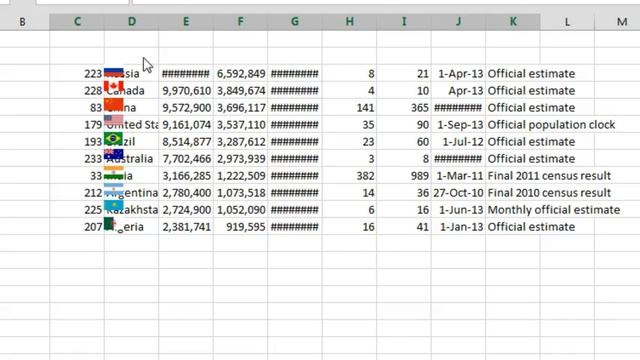This screenshot has height=360, width=640.
Task: Click the date cell 1-Mar-11
Action: pos(458,176)
